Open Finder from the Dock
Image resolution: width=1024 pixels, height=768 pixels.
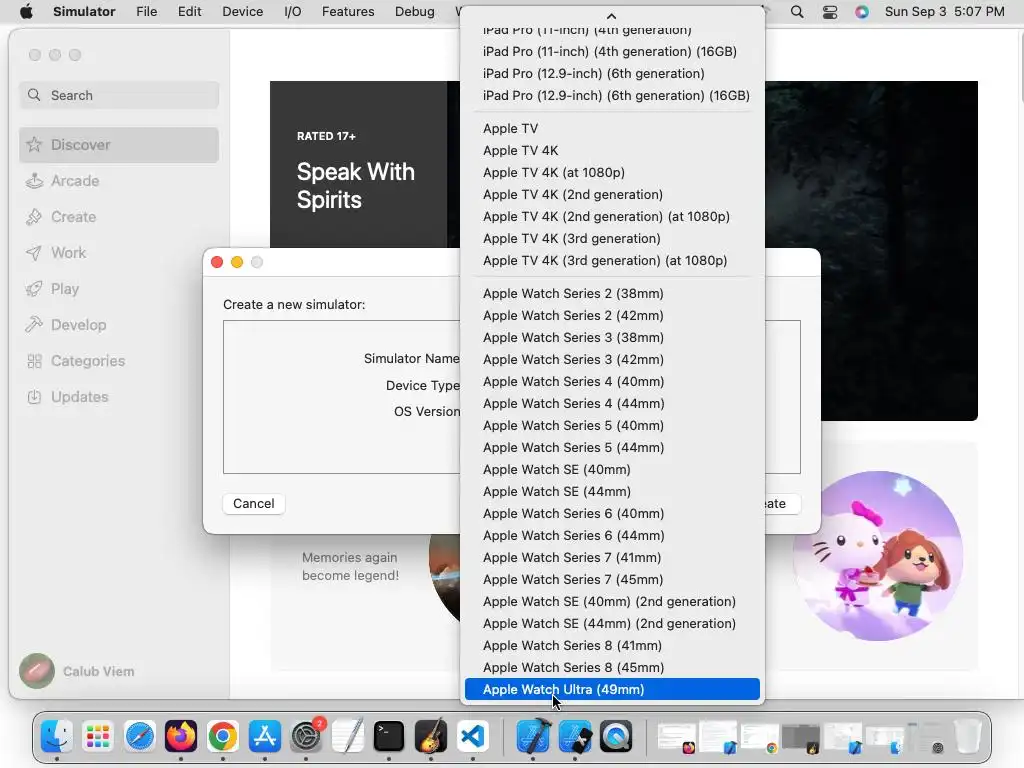pyautogui.click(x=57, y=737)
